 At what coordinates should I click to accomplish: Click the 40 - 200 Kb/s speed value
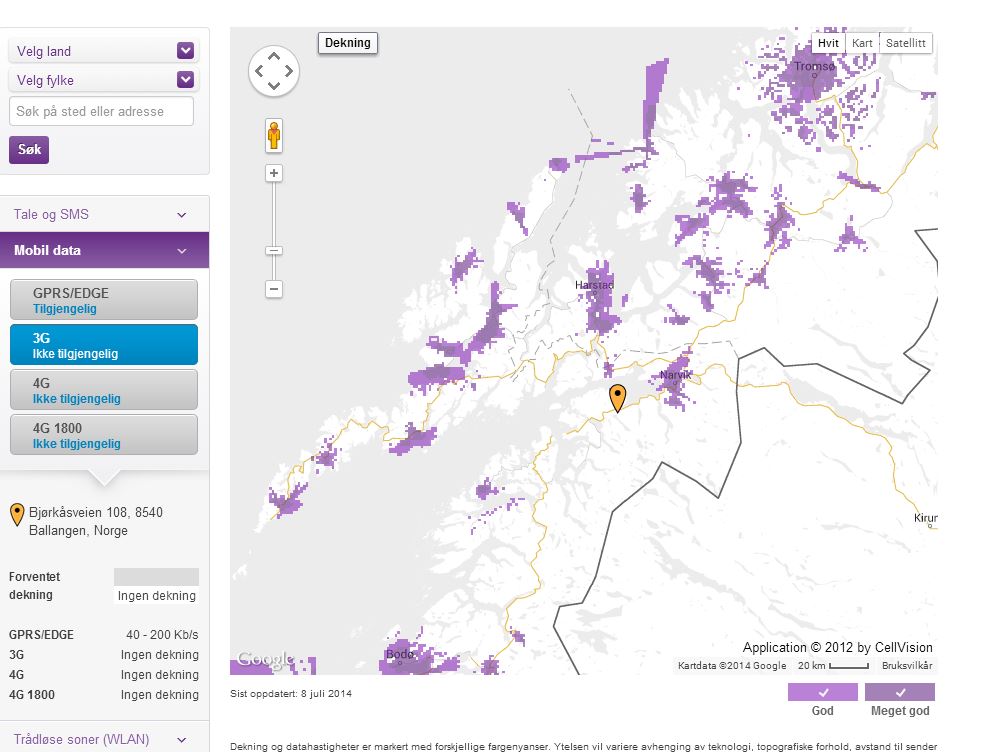coord(162,635)
